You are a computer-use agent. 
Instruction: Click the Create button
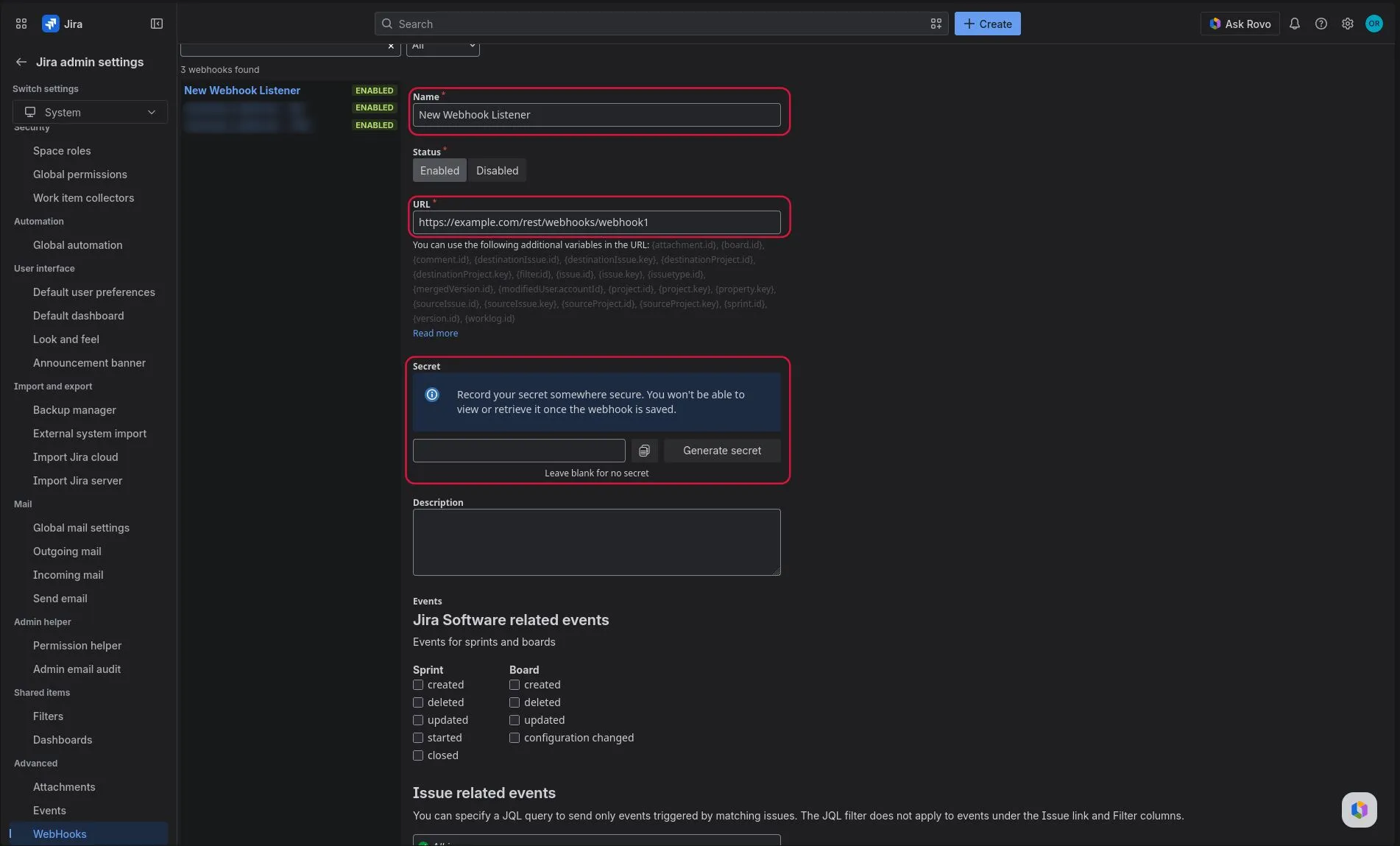(x=988, y=24)
